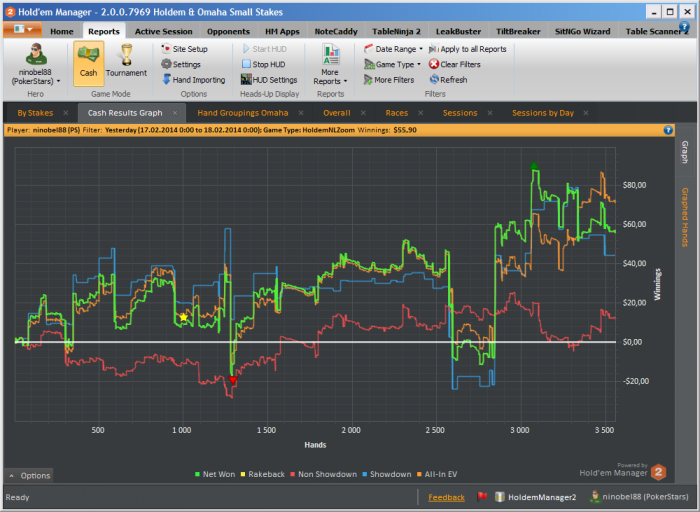The width and height of the screenshot is (700, 512).
Task: Click the Hold'em Manager title bar icon
Action: click(x=10, y=12)
